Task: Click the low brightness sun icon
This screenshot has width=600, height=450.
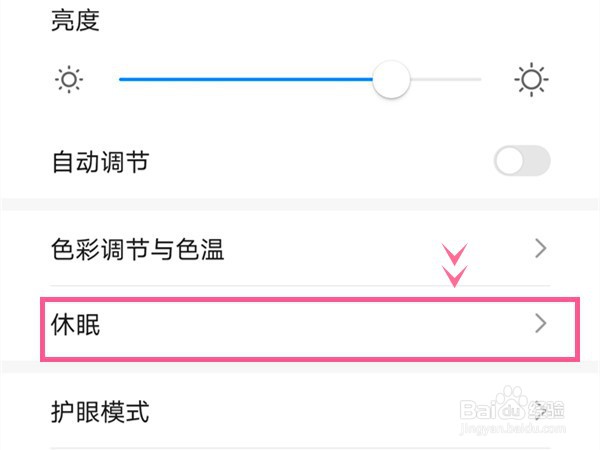Action: (x=69, y=80)
